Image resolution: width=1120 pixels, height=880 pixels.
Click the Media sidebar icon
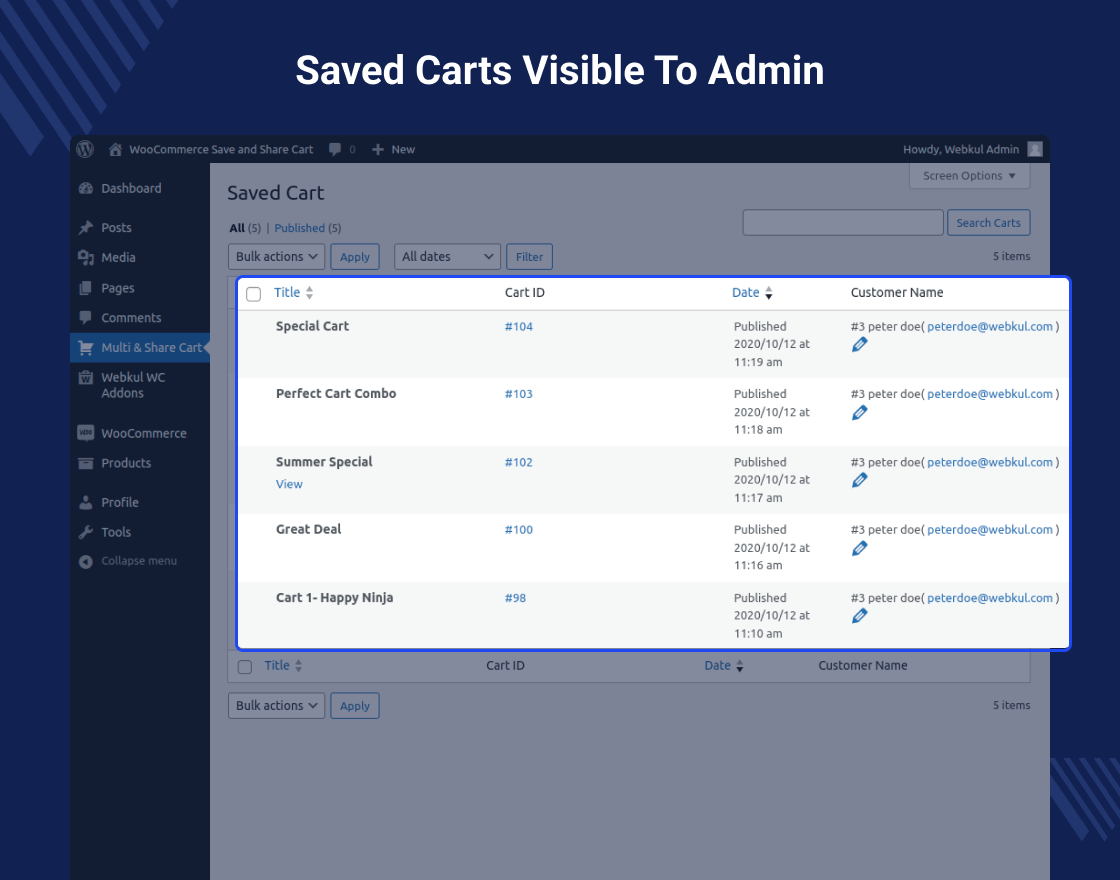86,258
